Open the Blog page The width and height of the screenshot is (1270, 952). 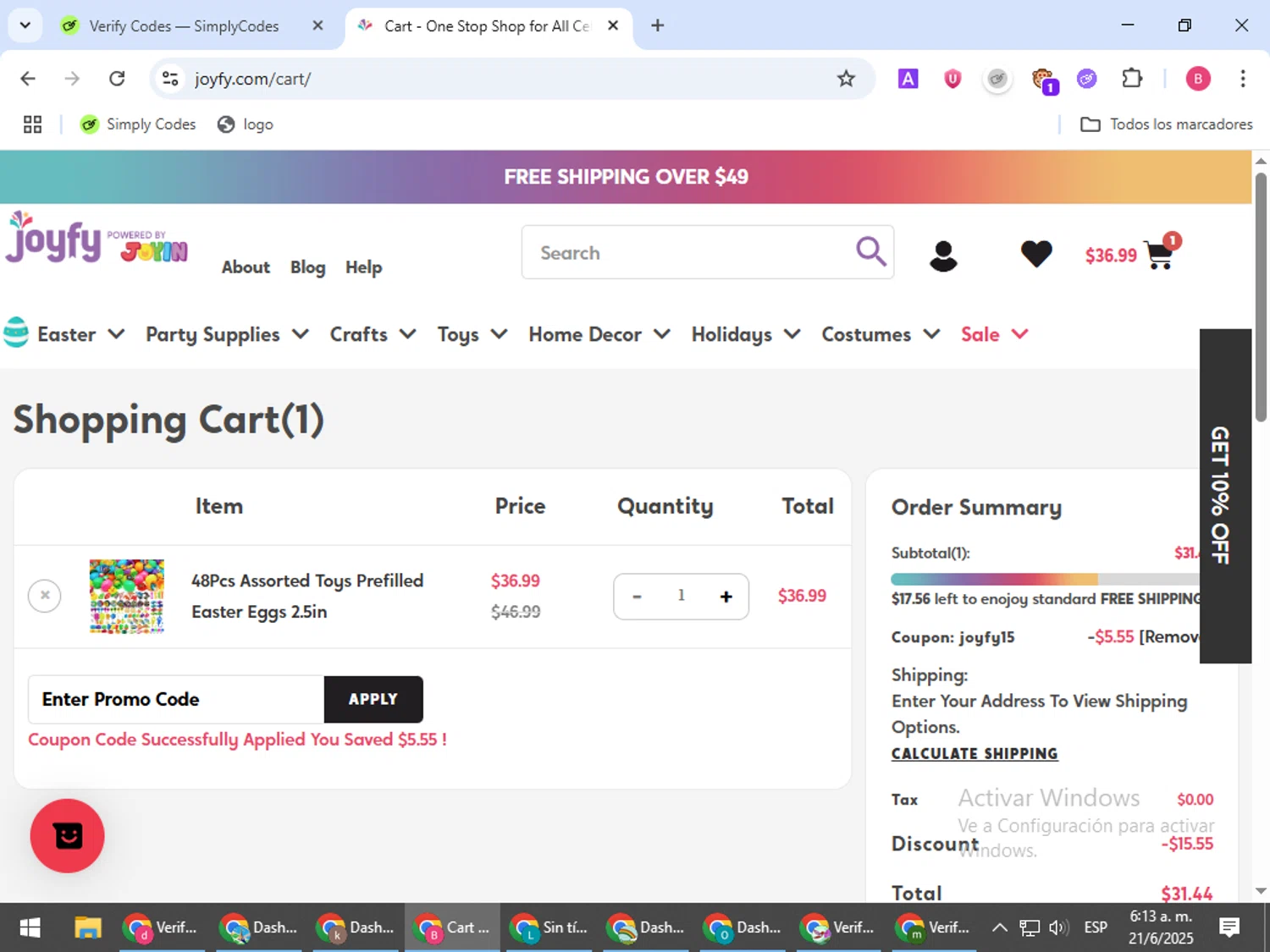click(x=307, y=267)
